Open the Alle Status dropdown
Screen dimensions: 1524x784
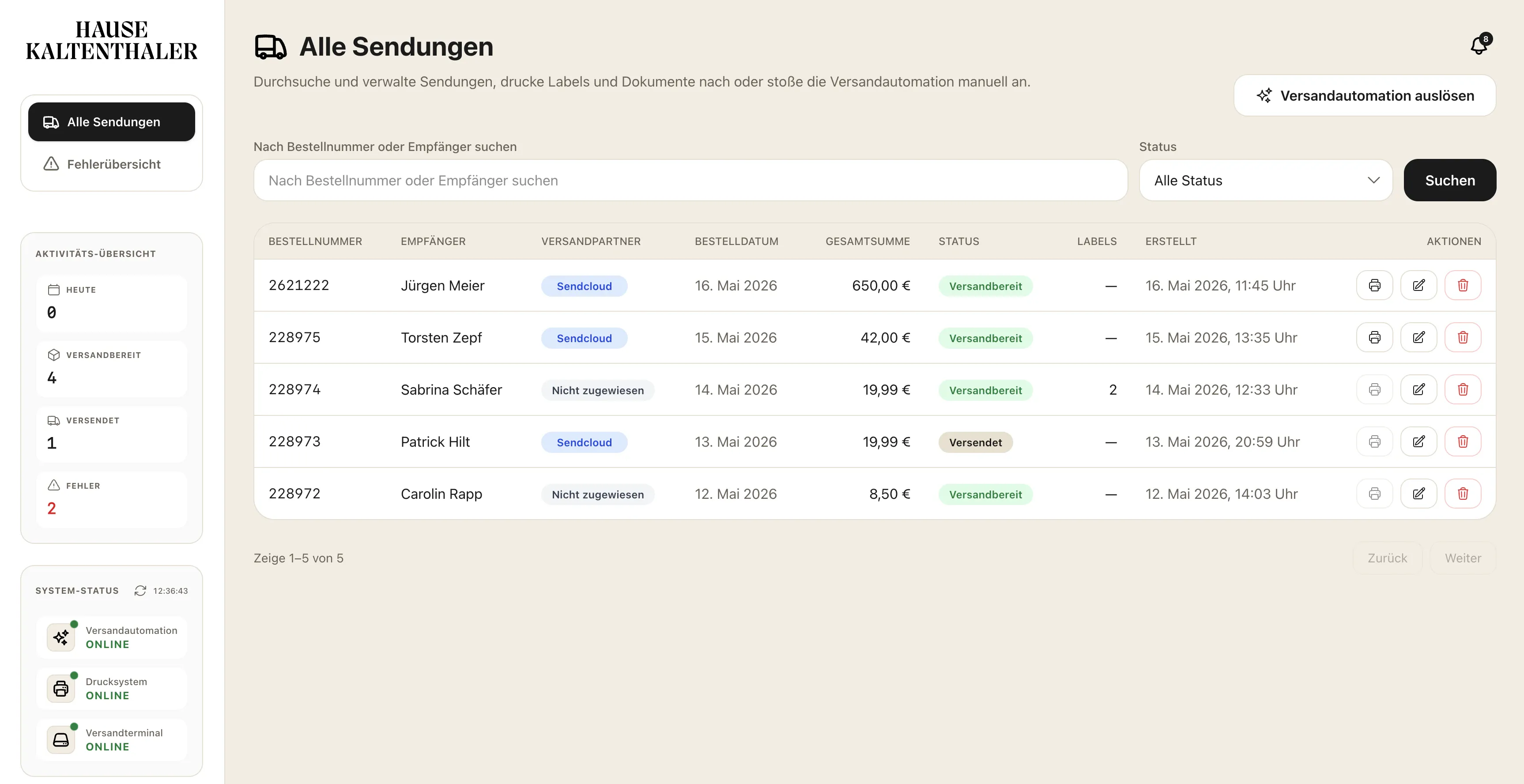point(1266,181)
